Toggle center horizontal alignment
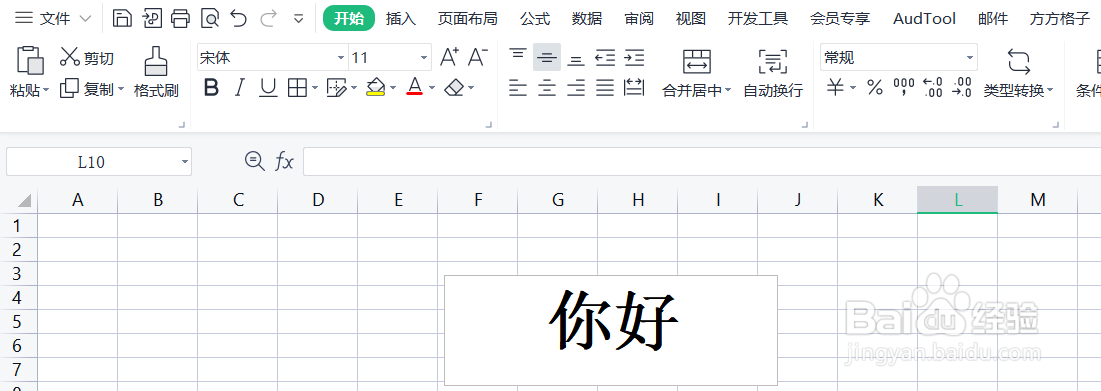This screenshot has width=1101, height=391. point(547,88)
